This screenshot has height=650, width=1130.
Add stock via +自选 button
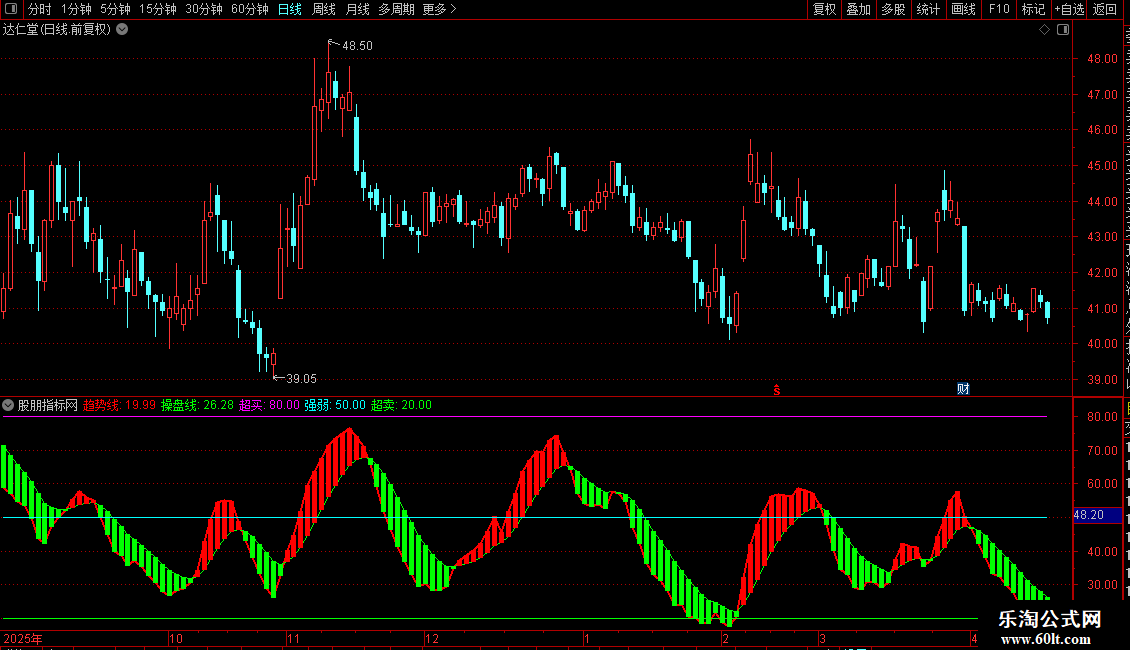click(x=1069, y=9)
